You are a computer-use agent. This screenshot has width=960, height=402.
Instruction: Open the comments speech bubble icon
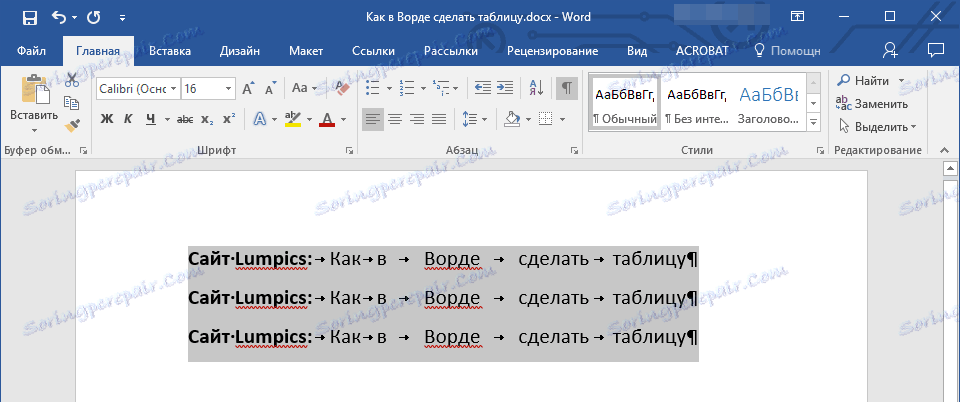(935, 50)
